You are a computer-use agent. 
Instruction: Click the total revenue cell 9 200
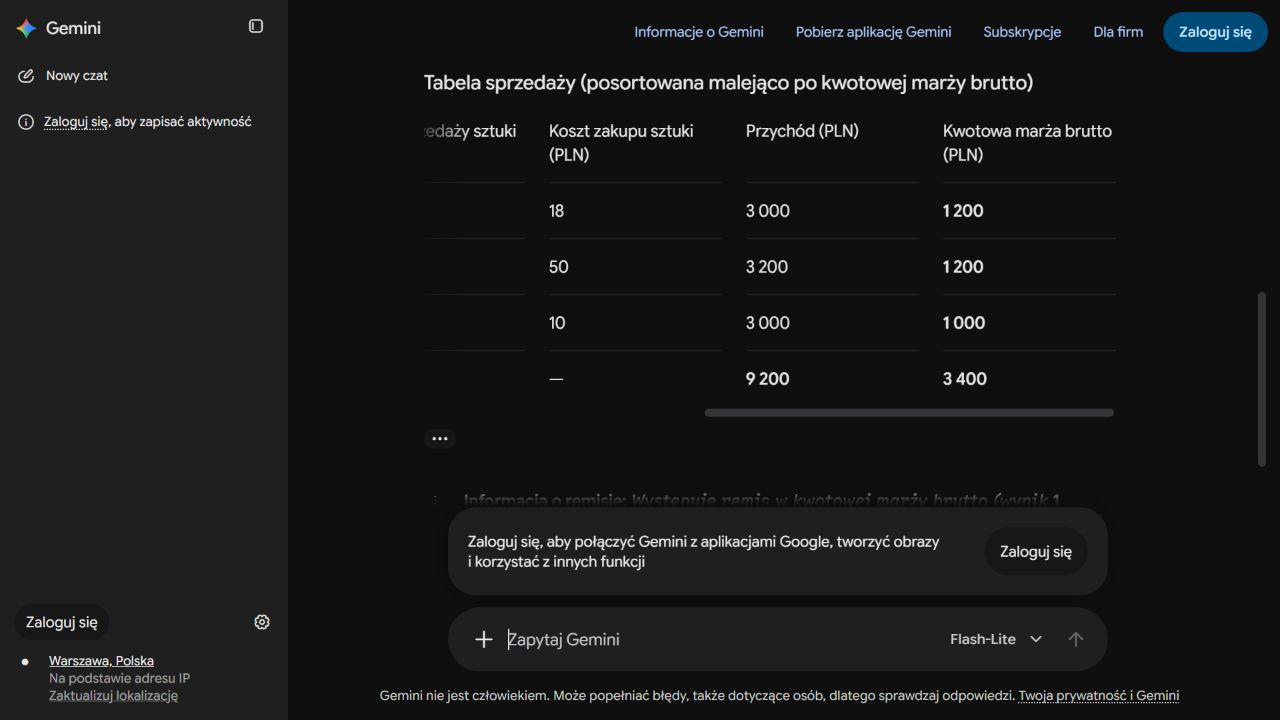click(x=768, y=379)
